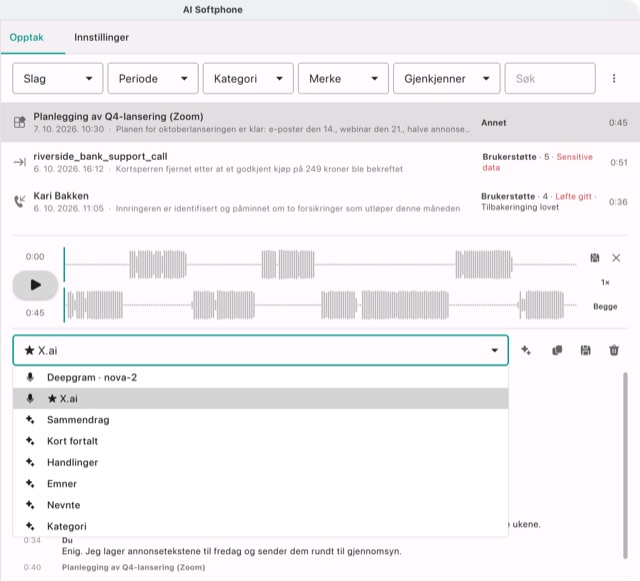This screenshot has height=581, width=640.
Task: Expand the Merke filter dropdown
Action: (343, 78)
